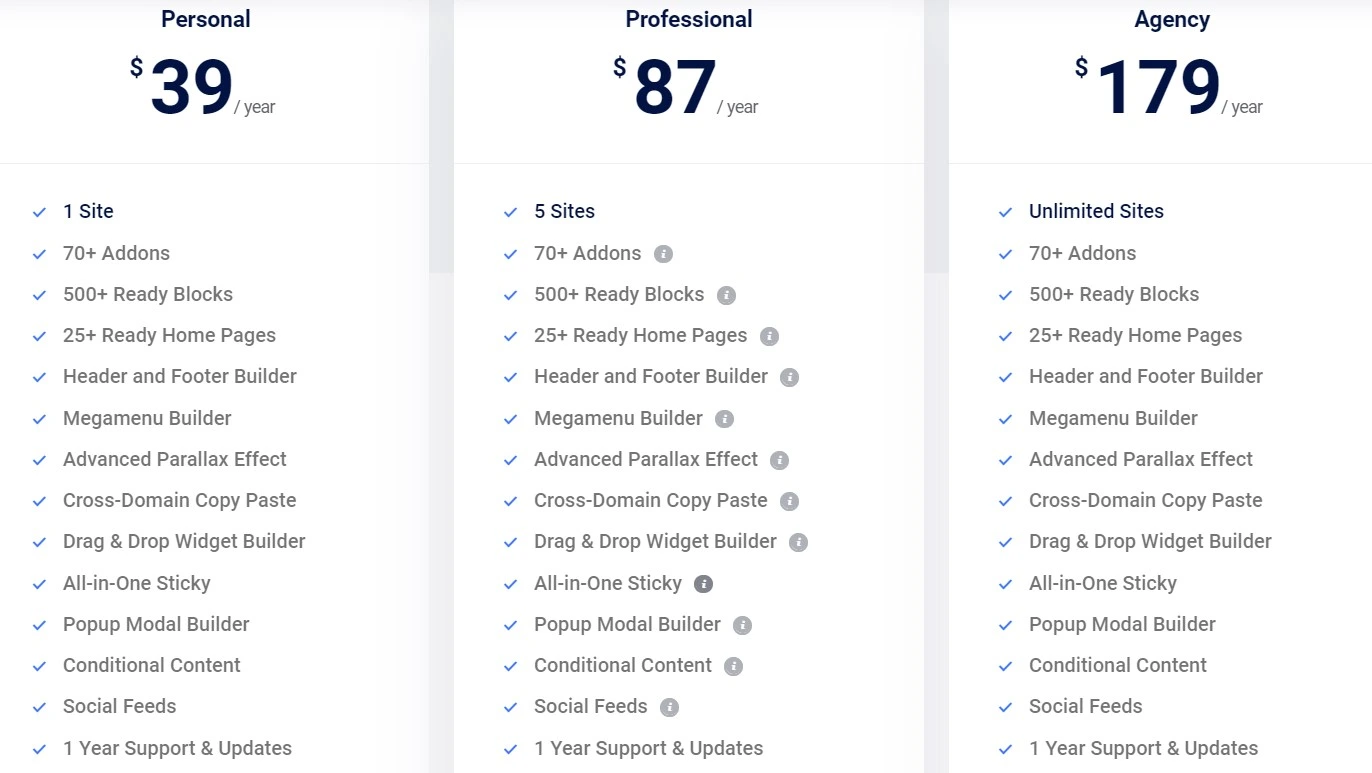Select the Agency plan heading

pyautogui.click(x=1172, y=19)
